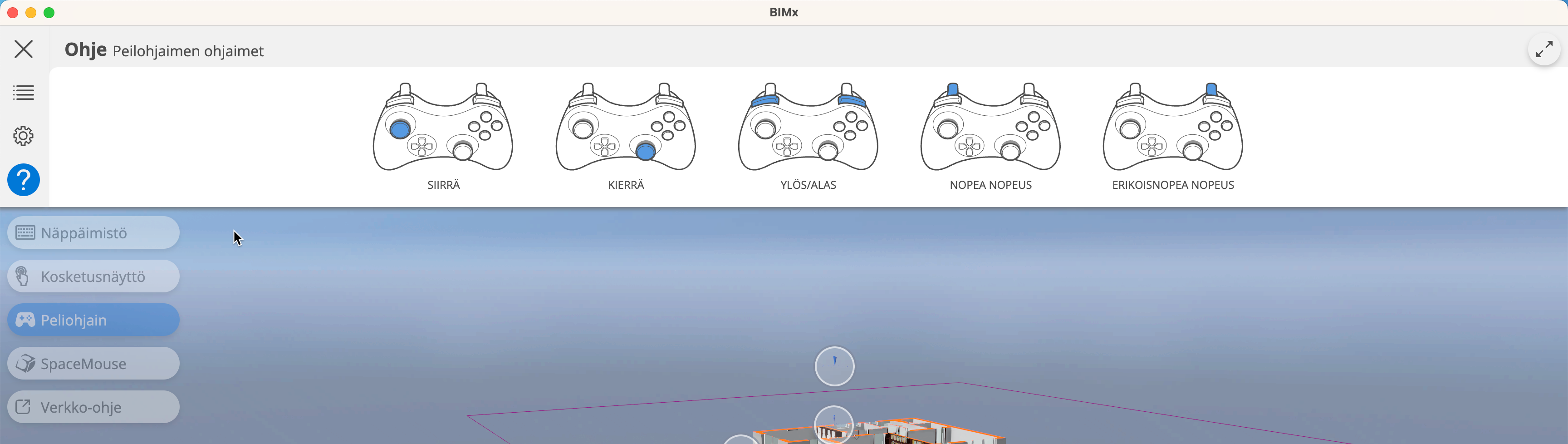This screenshot has width=1568, height=444.
Task: Click the YLÖS/ALAS label text
Action: (x=808, y=185)
